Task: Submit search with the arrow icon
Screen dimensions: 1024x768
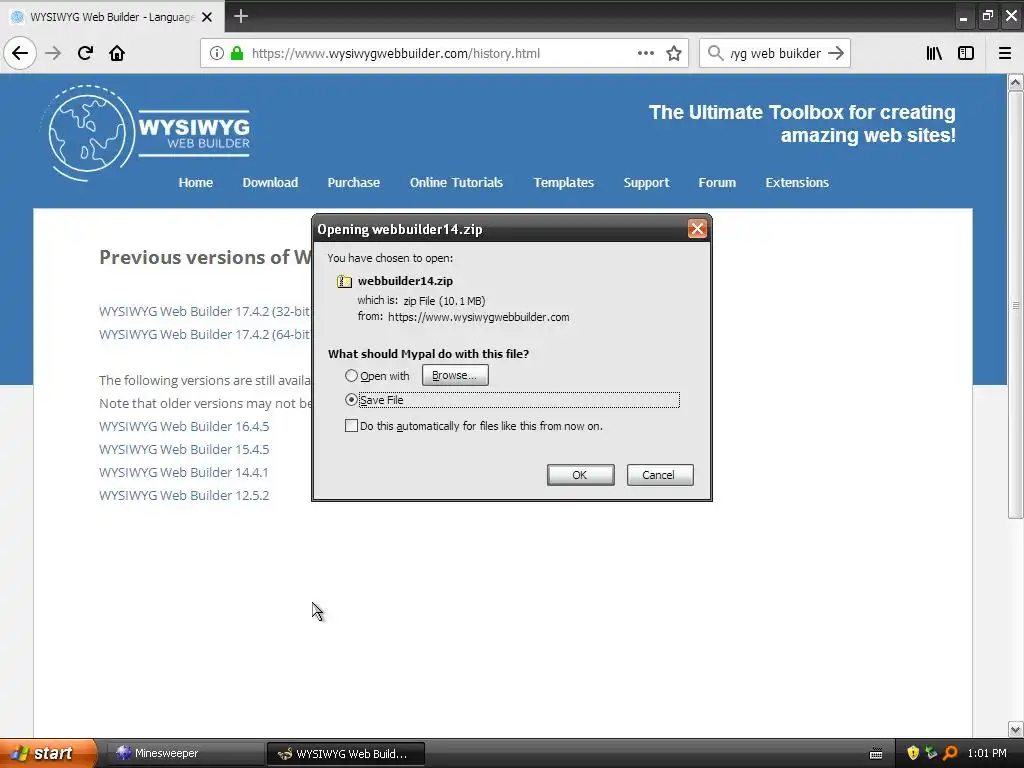Action: click(836, 54)
